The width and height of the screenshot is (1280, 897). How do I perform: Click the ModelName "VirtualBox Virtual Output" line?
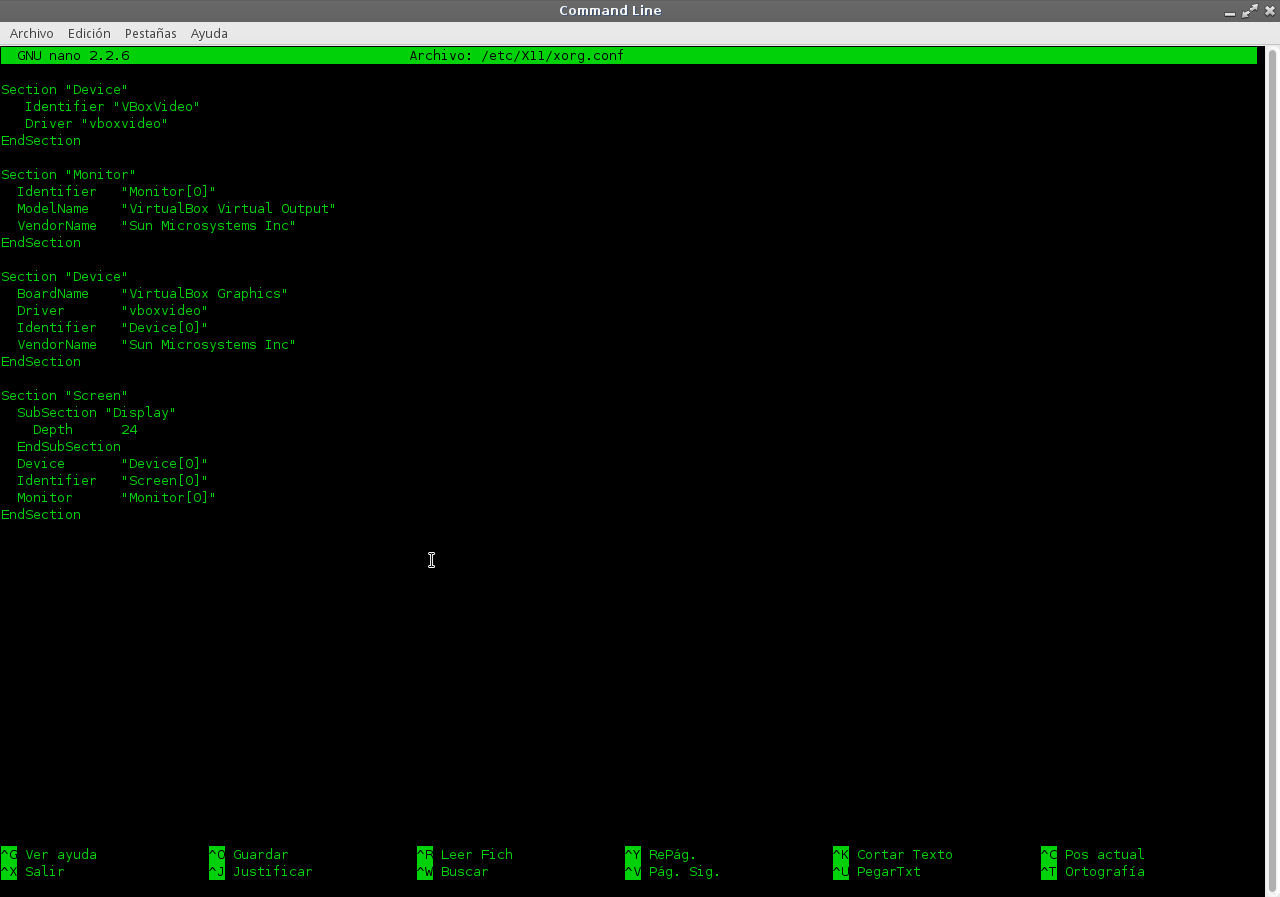tap(177, 208)
